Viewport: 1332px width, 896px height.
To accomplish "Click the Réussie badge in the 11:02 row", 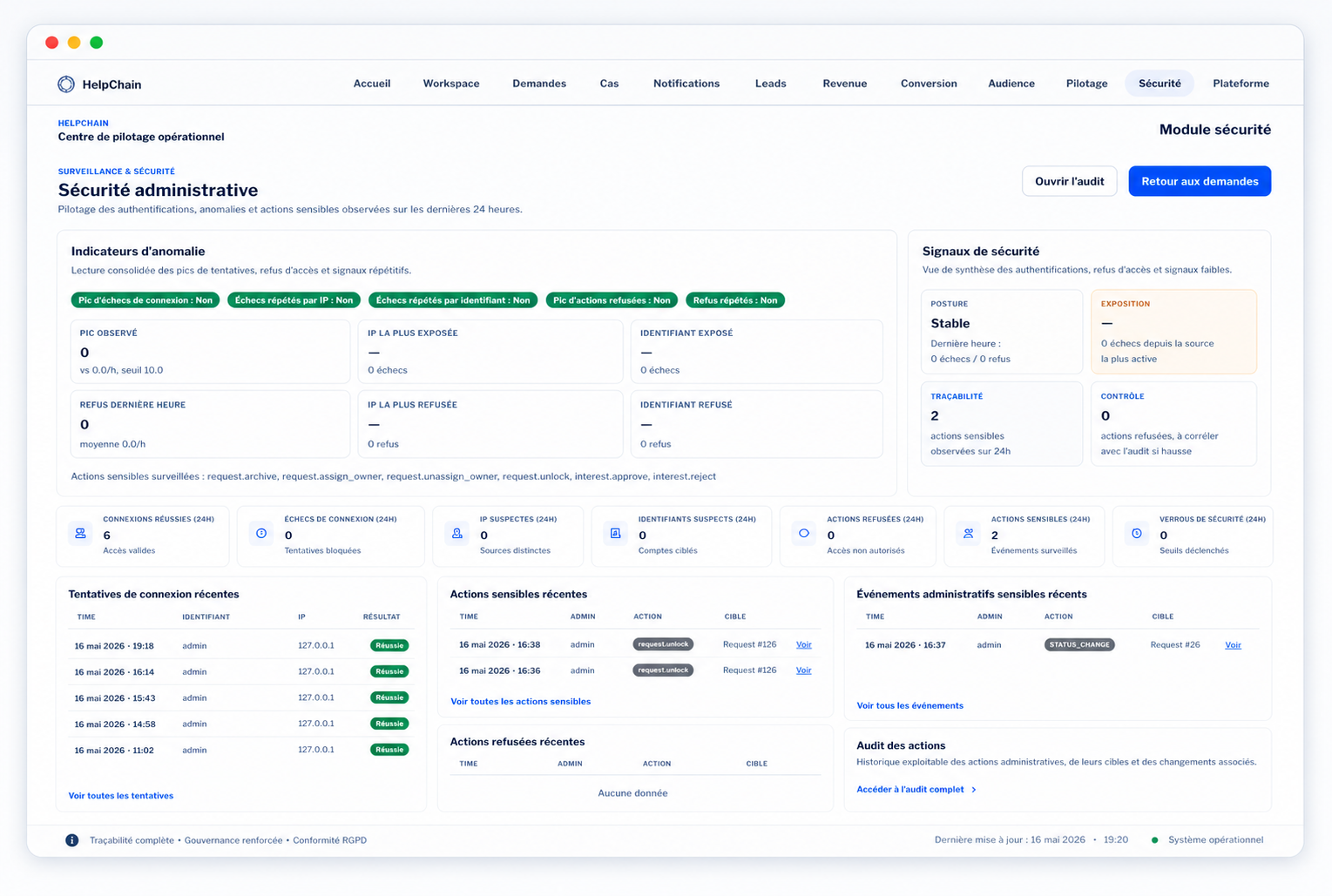I will coord(389,750).
